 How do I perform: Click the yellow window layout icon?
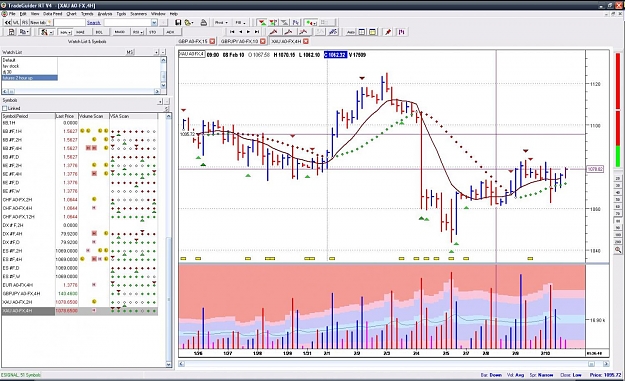tap(372, 32)
